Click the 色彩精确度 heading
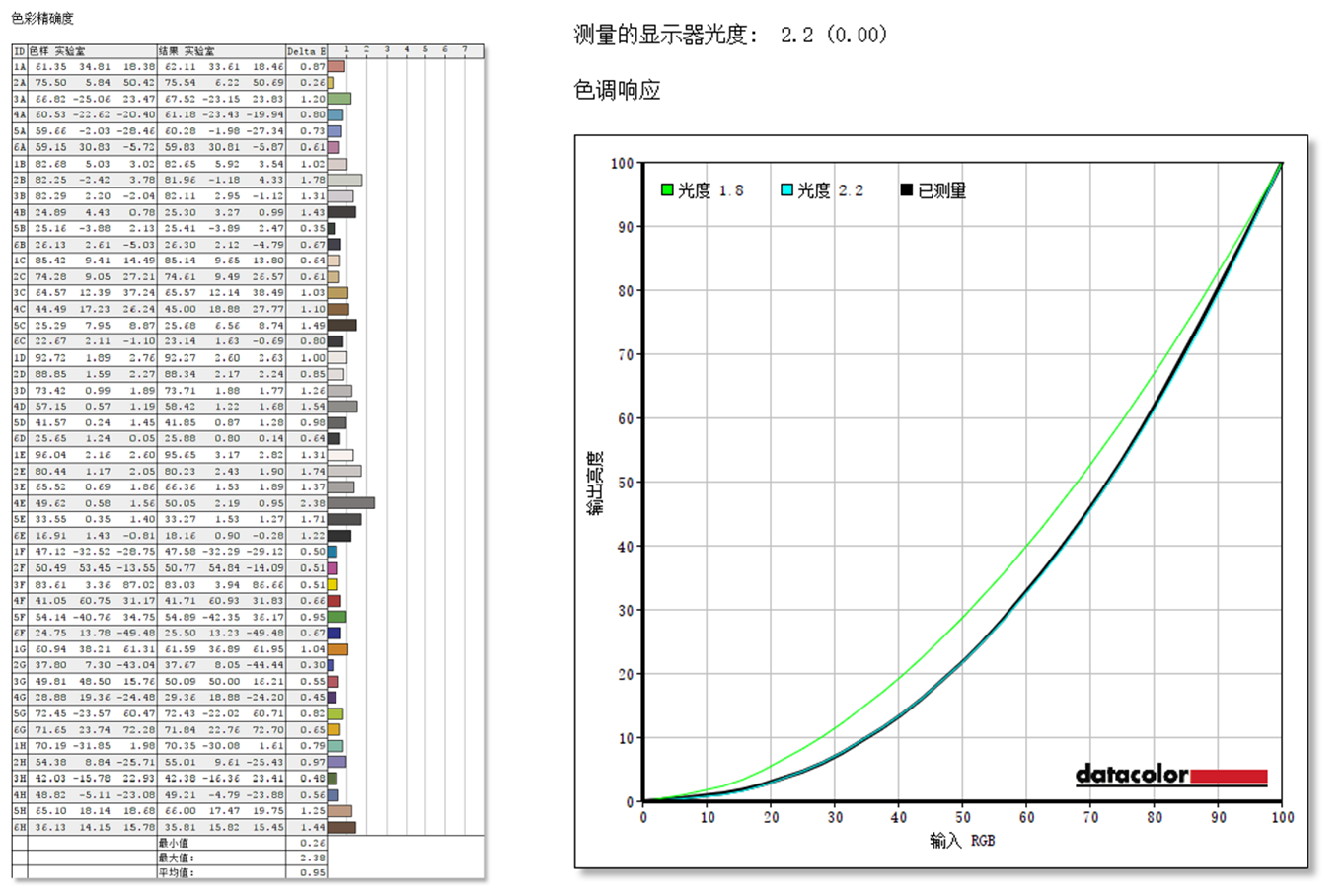The width and height of the screenshot is (1344, 896). (x=42, y=18)
